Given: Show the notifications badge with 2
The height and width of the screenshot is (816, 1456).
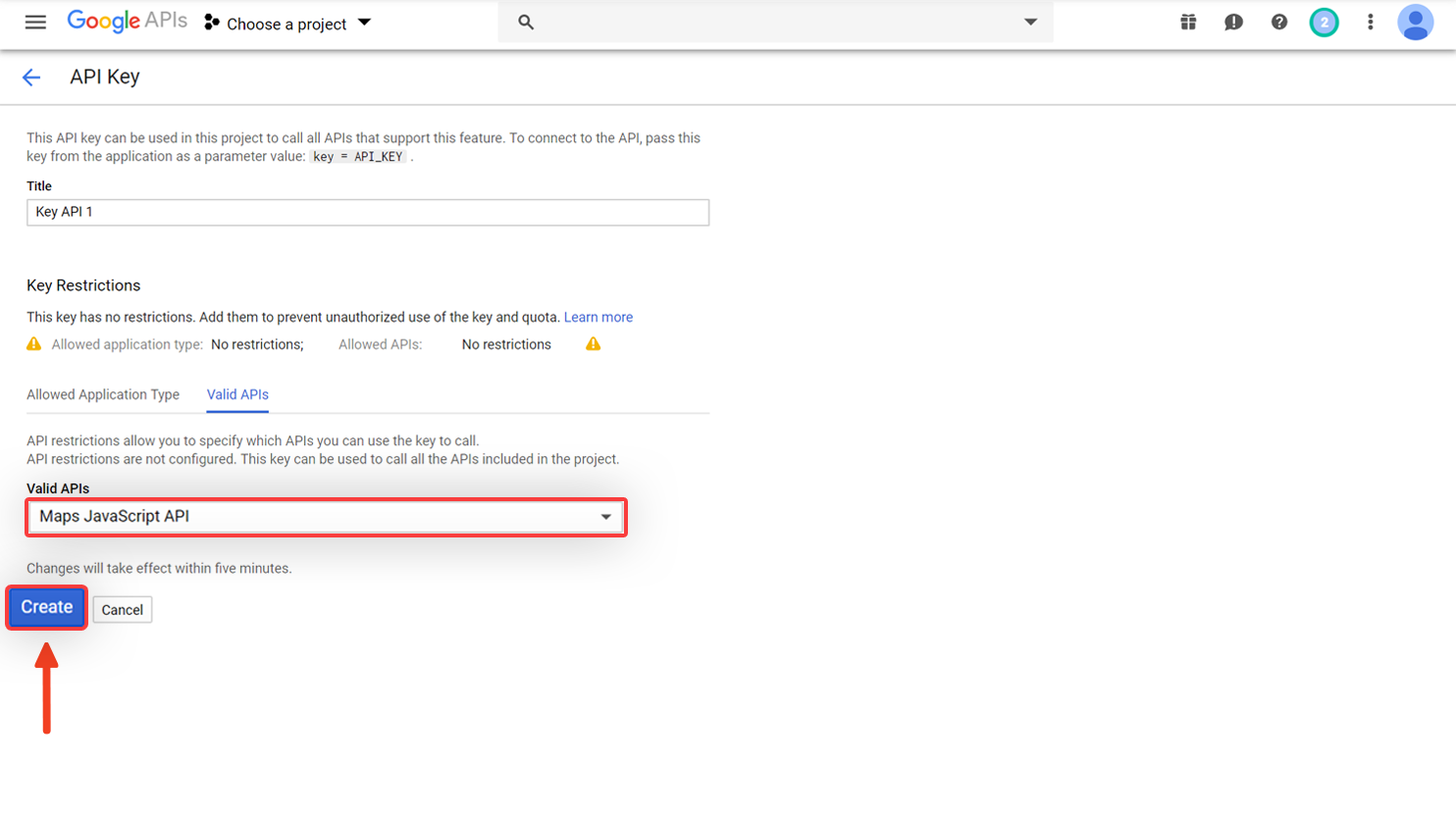Looking at the screenshot, I should coord(1324,22).
